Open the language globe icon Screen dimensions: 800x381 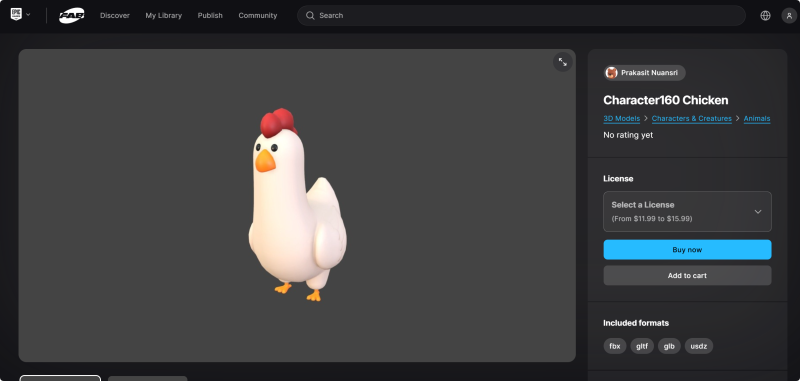765,15
